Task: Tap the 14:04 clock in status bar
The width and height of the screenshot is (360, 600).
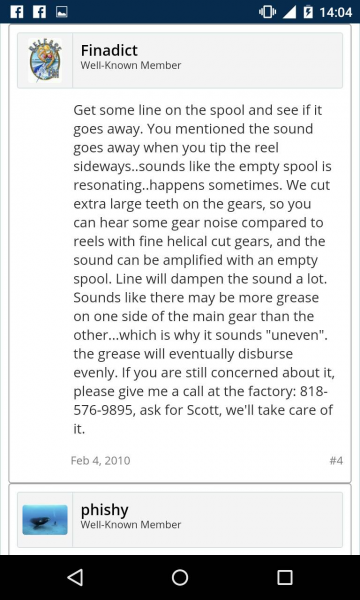Action: [336, 12]
